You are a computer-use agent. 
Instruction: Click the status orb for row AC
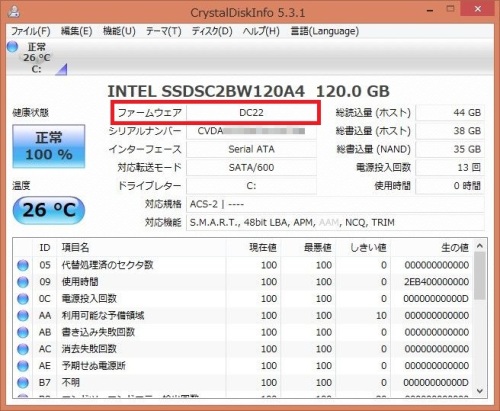(x=23, y=349)
